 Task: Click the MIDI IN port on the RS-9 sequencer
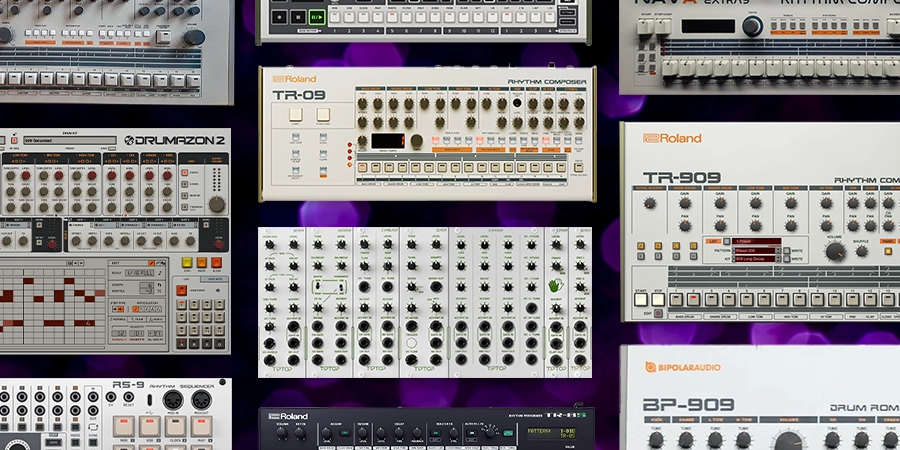(x=173, y=399)
